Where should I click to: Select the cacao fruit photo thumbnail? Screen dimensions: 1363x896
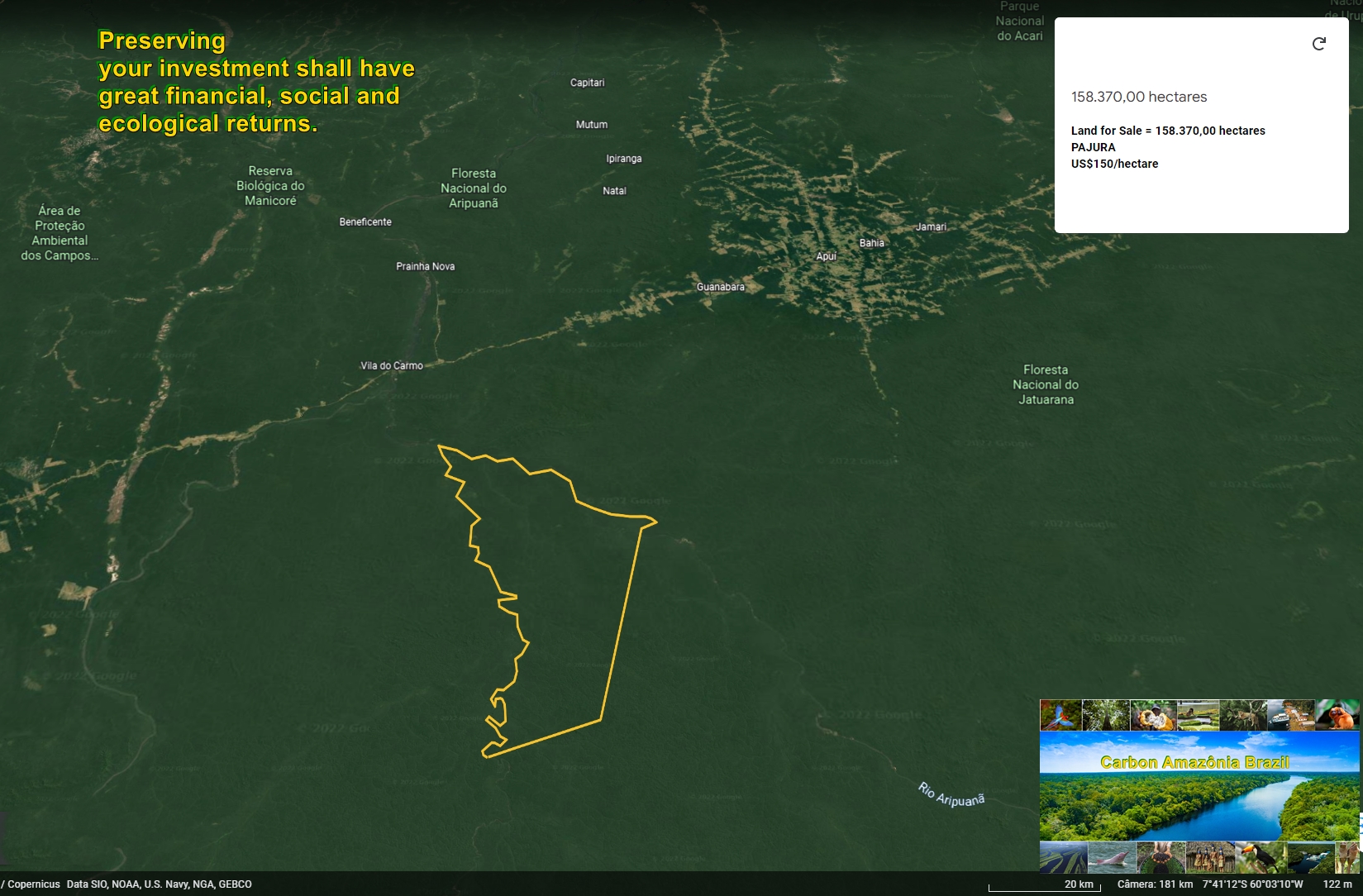1152,716
